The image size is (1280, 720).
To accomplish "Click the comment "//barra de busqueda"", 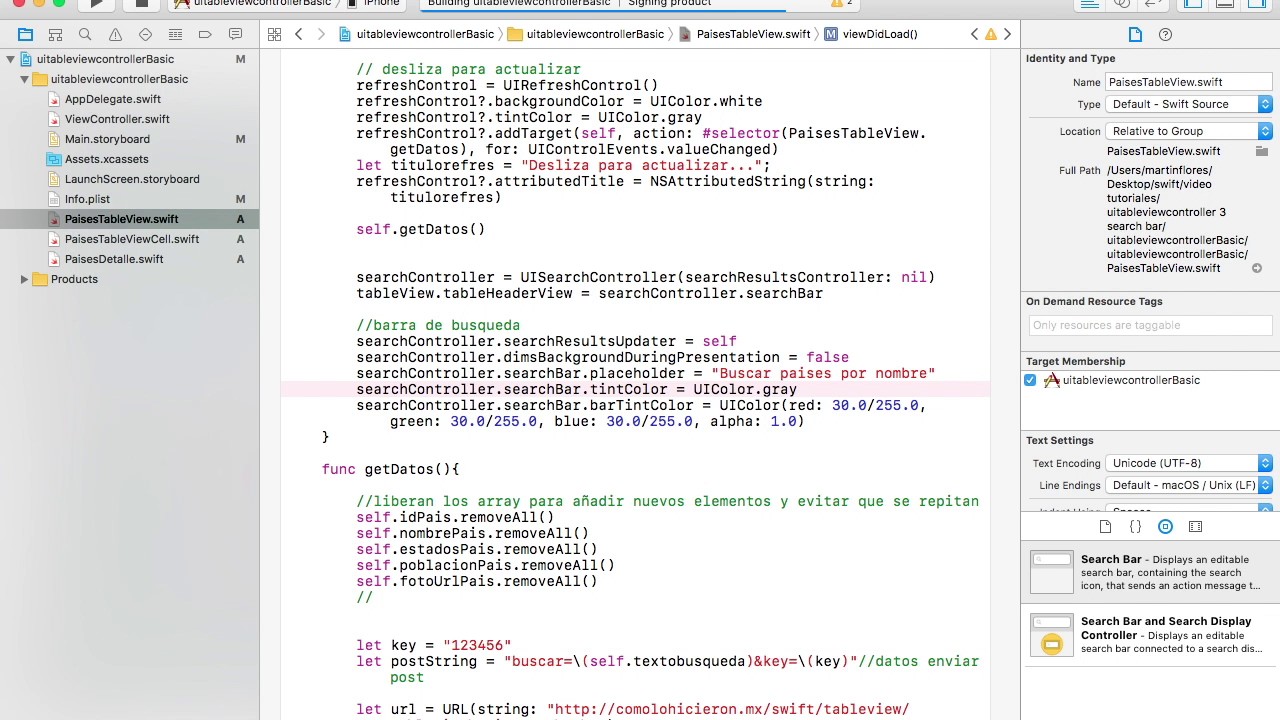I will [x=438, y=325].
